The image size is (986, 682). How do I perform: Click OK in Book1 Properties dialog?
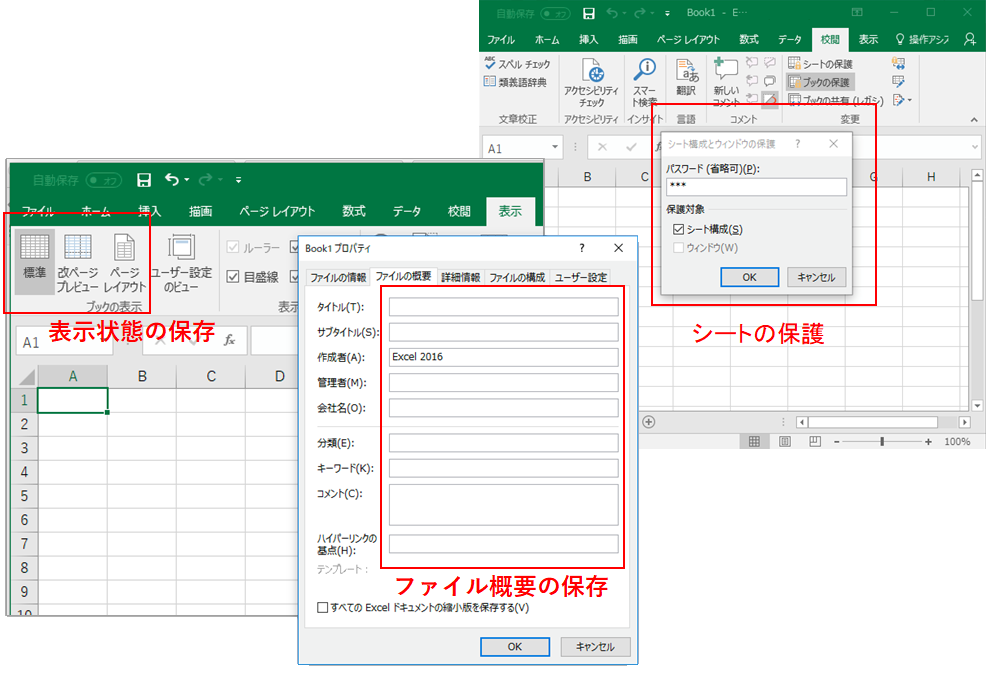coord(515,647)
